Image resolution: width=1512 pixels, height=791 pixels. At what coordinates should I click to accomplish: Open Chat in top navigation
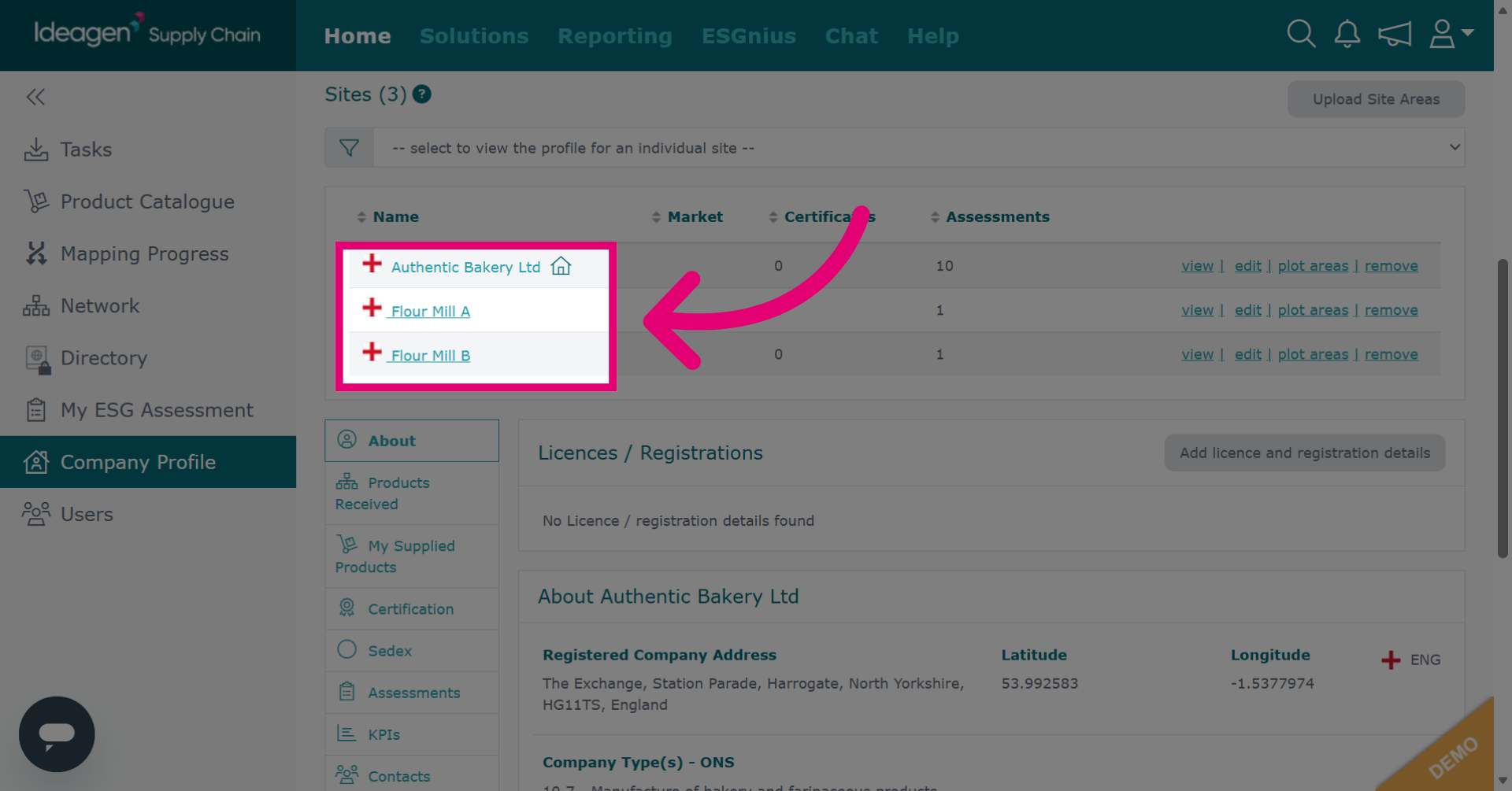click(851, 36)
